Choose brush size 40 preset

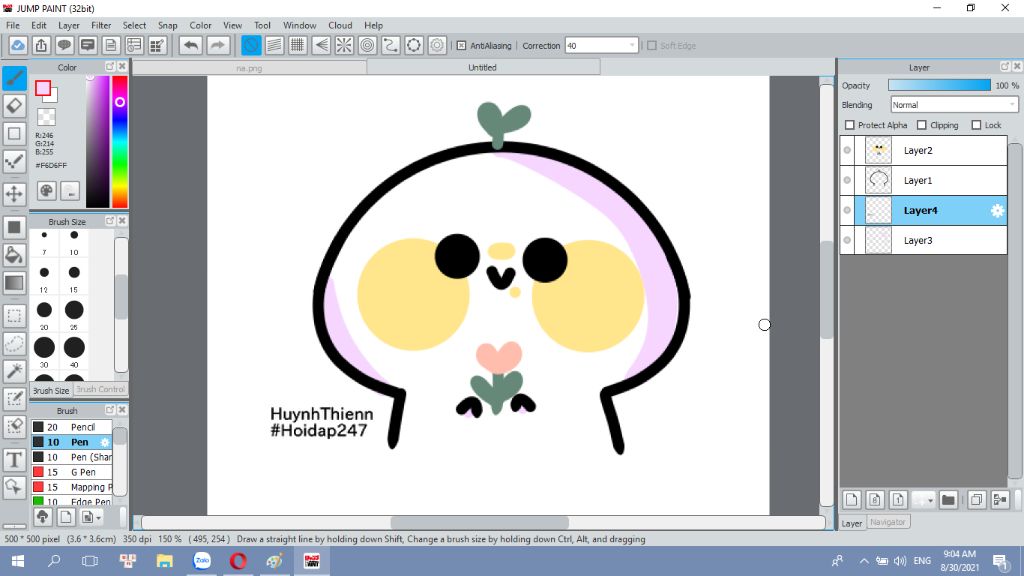[74, 349]
